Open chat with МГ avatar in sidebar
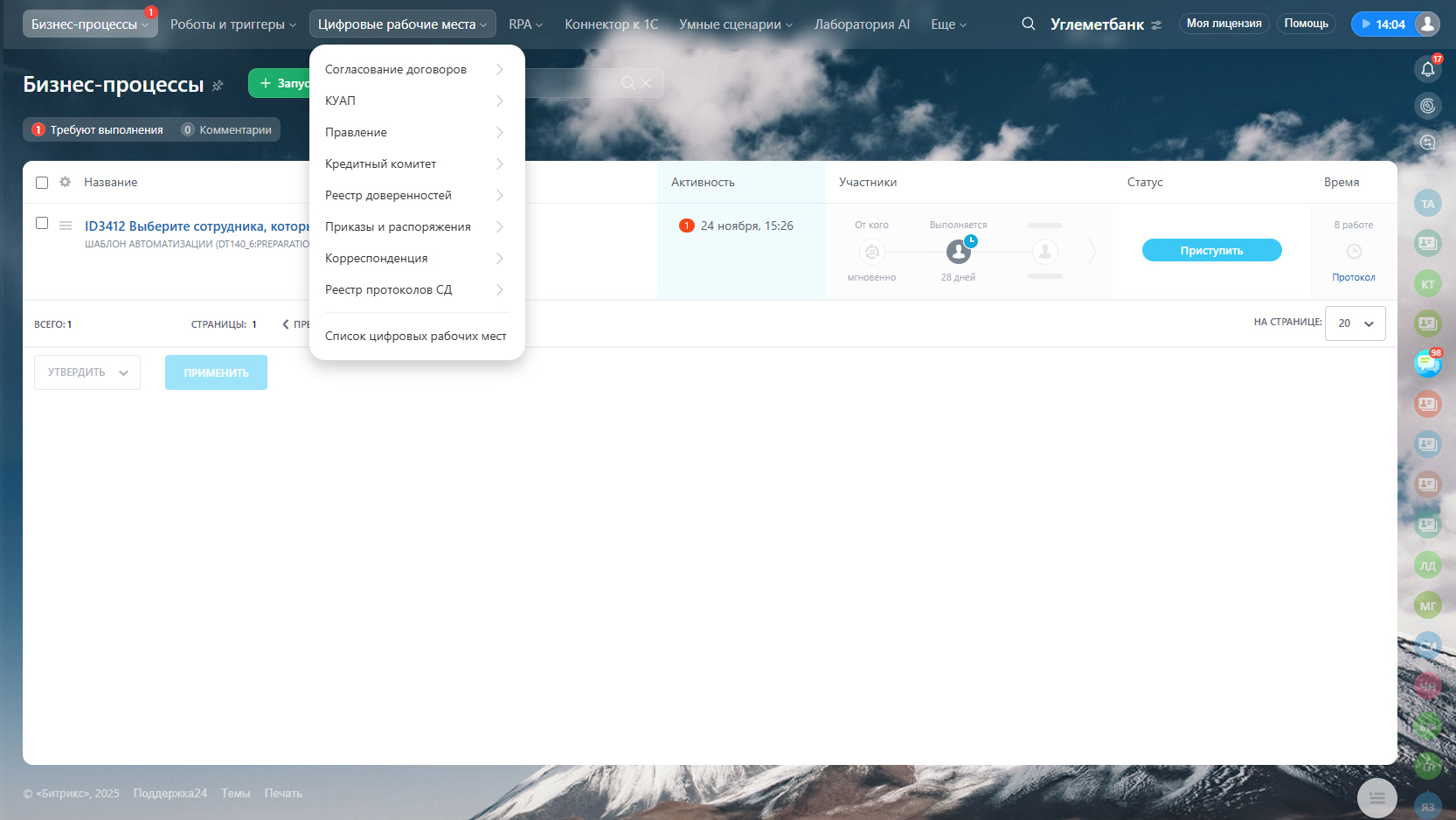The image size is (1456, 820). pos(1428,606)
